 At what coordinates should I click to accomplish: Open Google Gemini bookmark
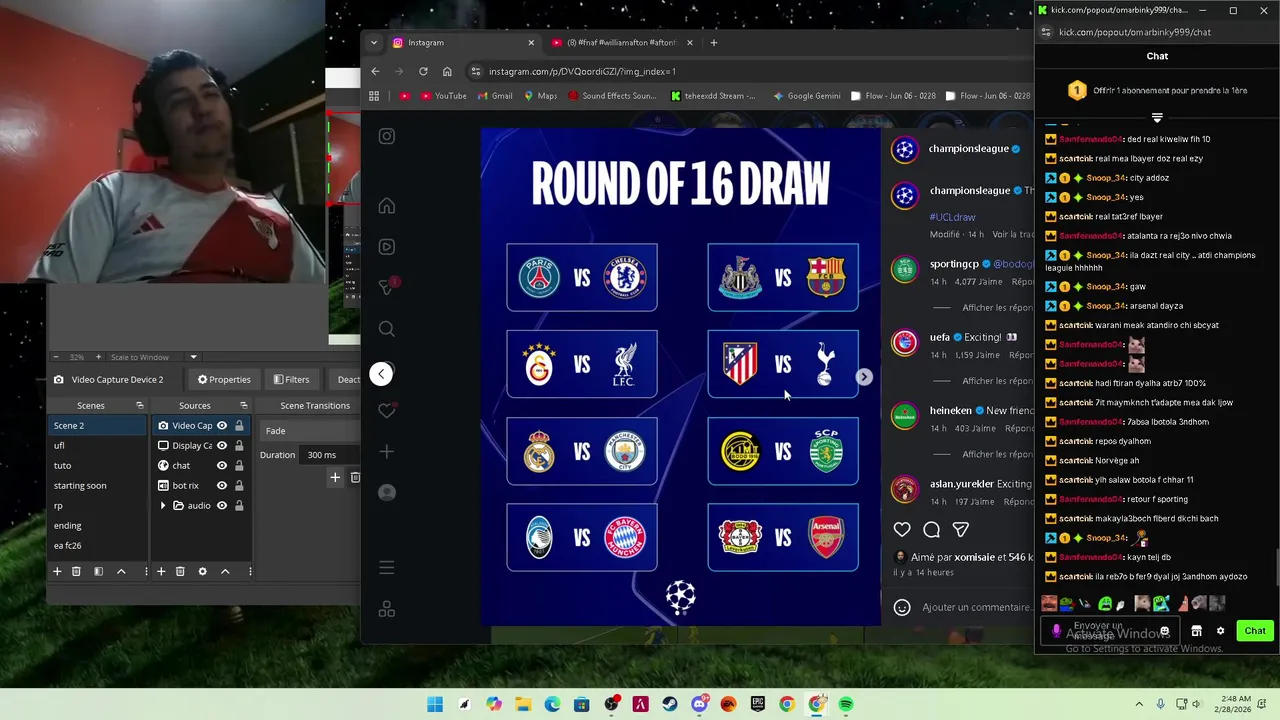tap(806, 96)
